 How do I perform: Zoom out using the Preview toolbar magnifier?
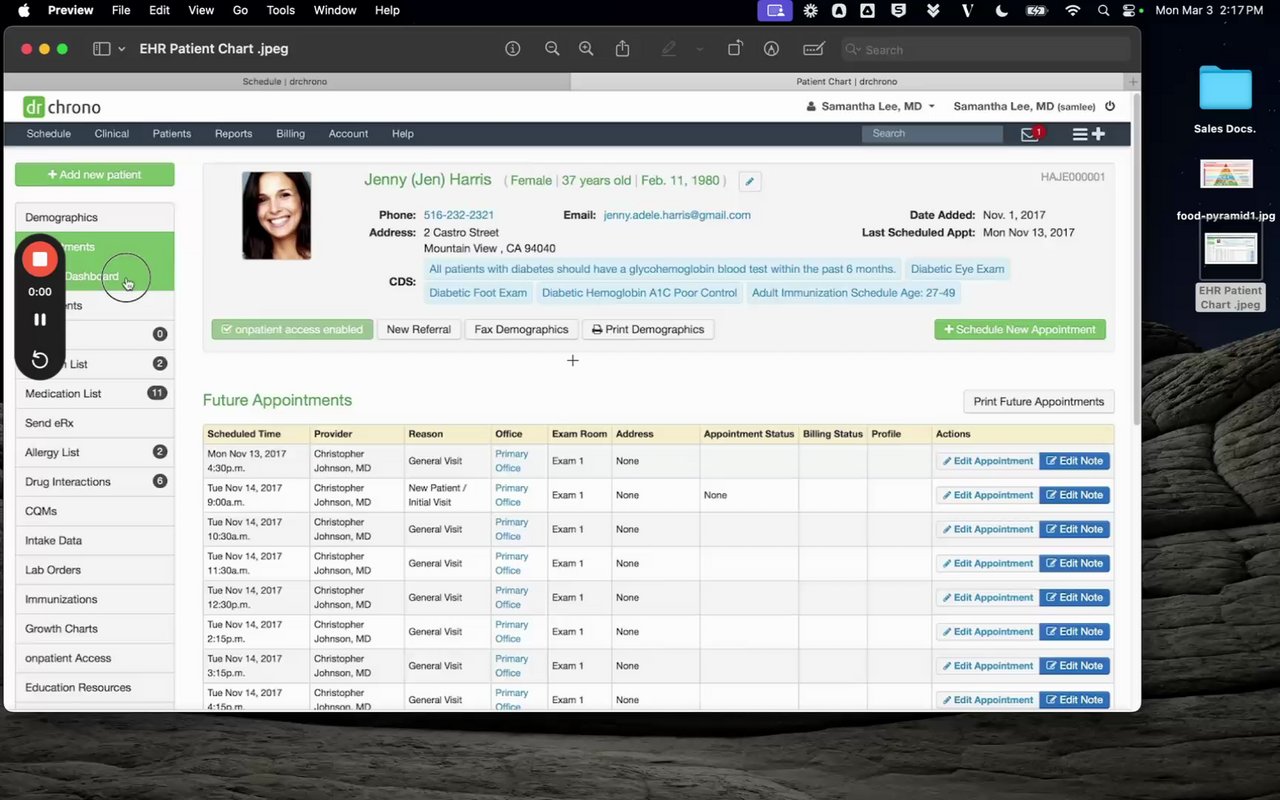[552, 49]
